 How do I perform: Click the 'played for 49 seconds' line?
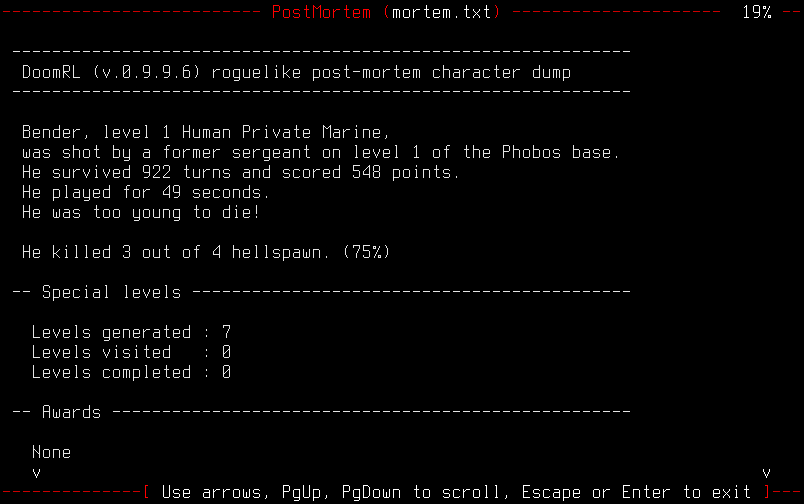pos(146,192)
